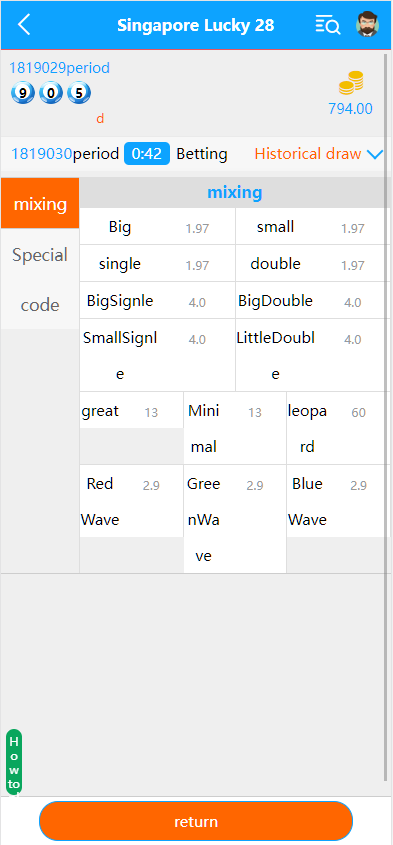
Task: Select the small 1.97 bet option
Action: [x=311, y=227]
